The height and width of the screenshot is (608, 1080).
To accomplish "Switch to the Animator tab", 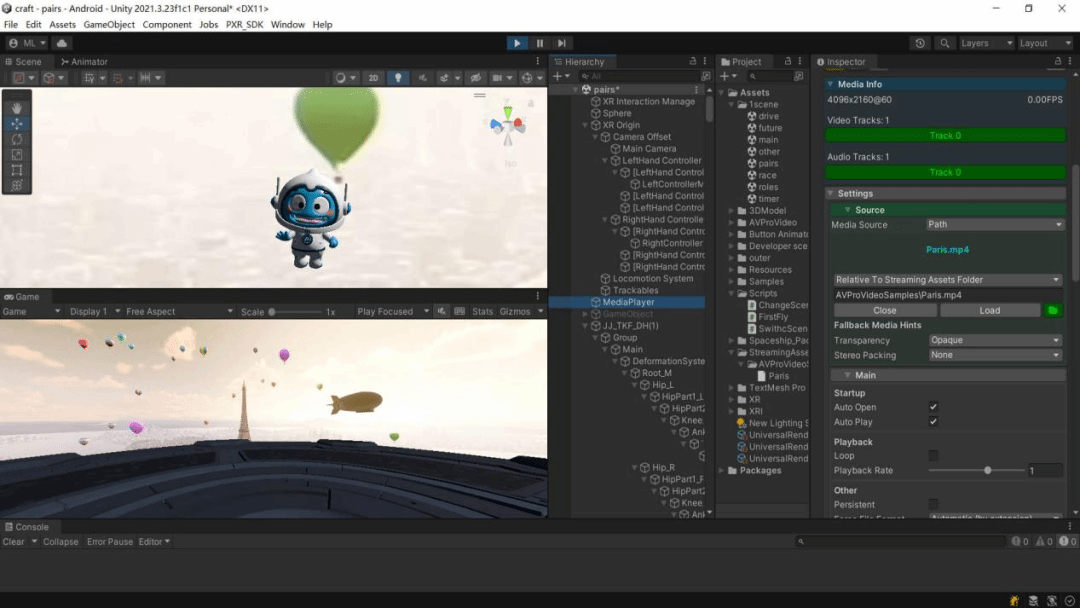I will click(x=84, y=62).
